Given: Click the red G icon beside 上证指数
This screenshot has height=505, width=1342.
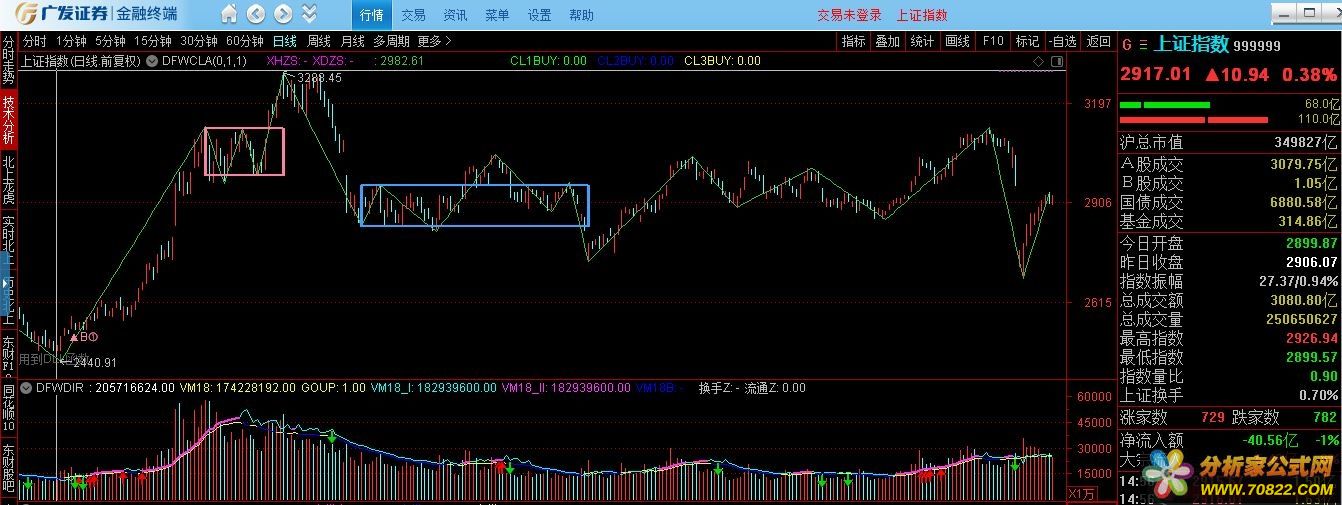Looking at the screenshot, I should click(x=1127, y=44).
